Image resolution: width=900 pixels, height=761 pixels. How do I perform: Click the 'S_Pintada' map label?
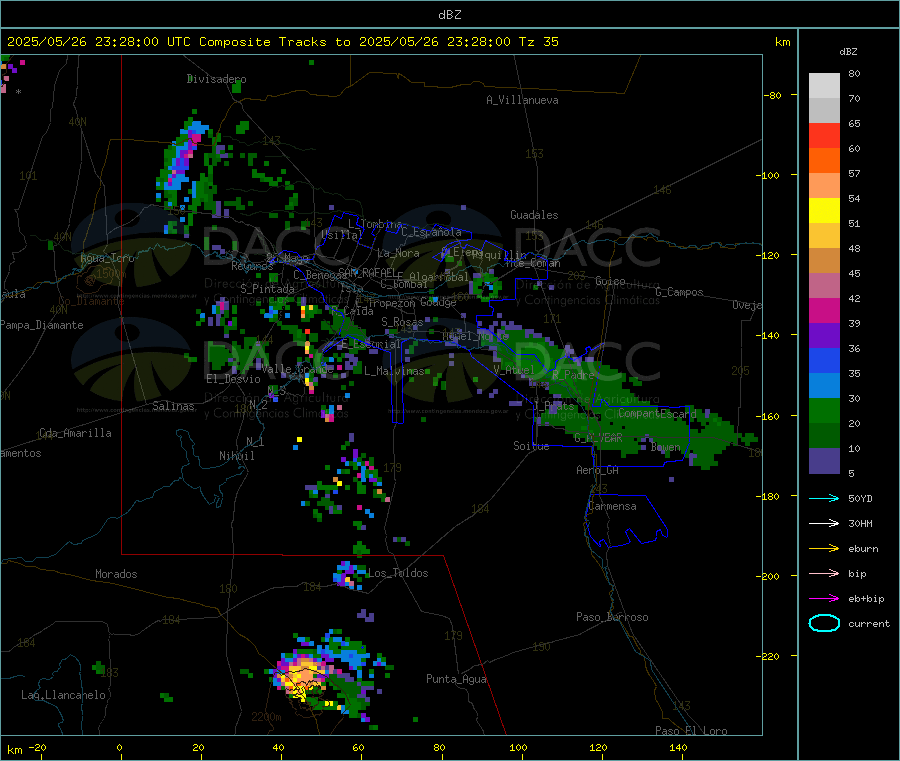point(267,289)
